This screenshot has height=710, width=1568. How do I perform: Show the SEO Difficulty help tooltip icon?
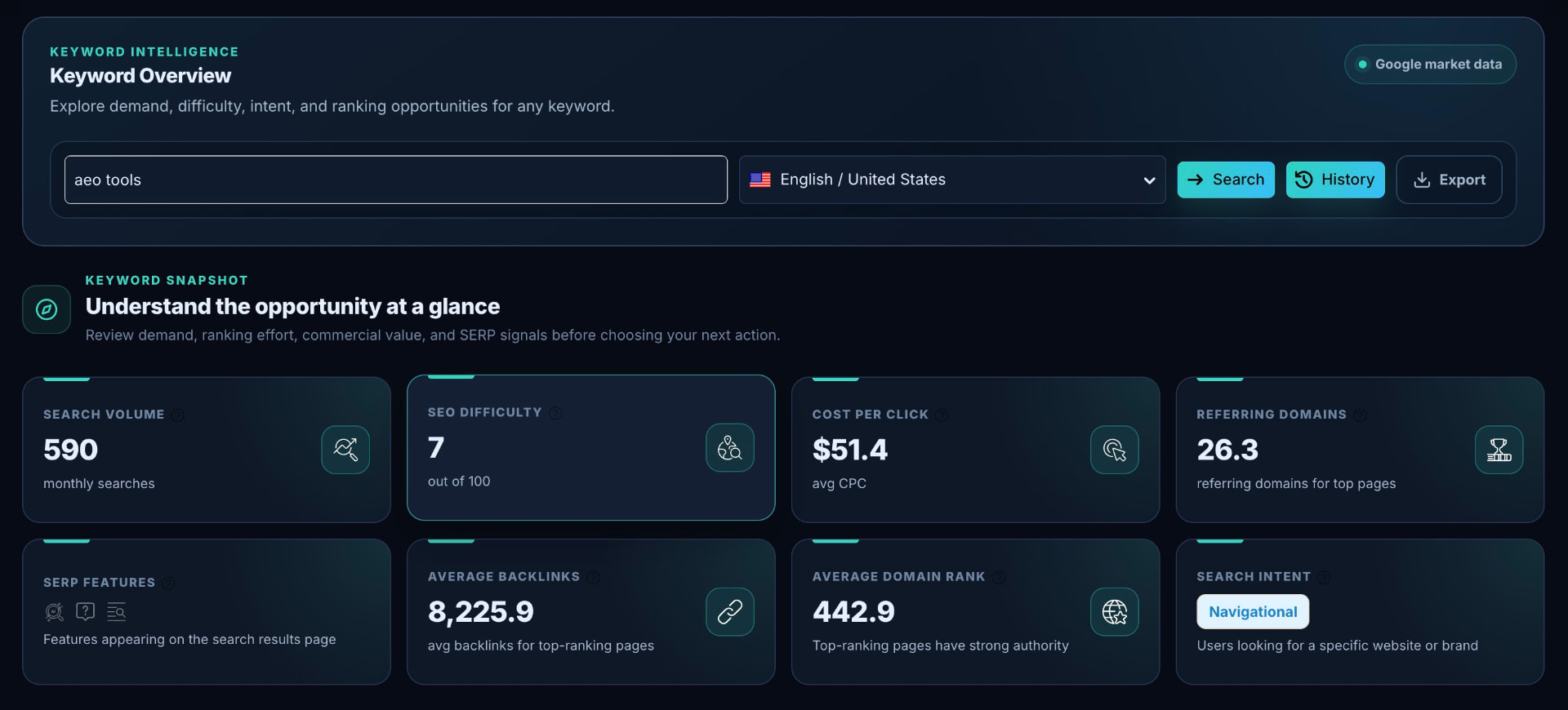point(555,413)
